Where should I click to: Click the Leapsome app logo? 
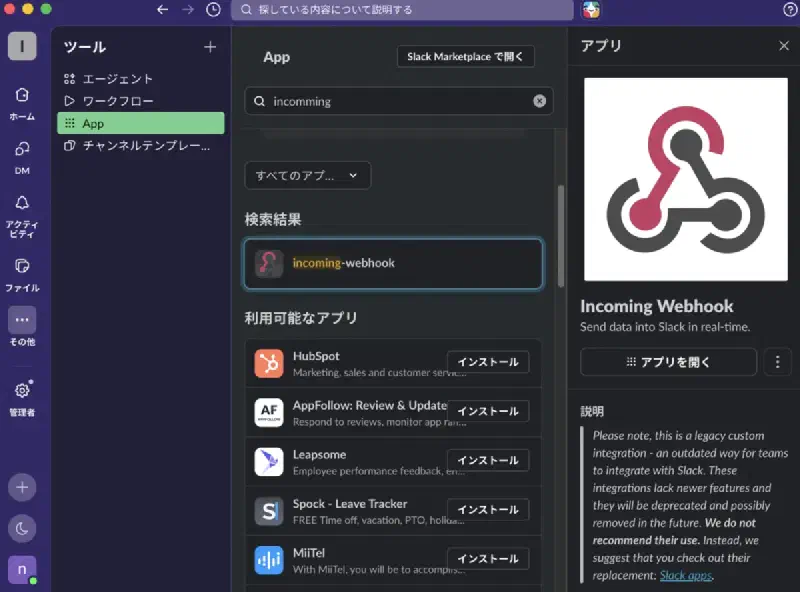tap(269, 461)
